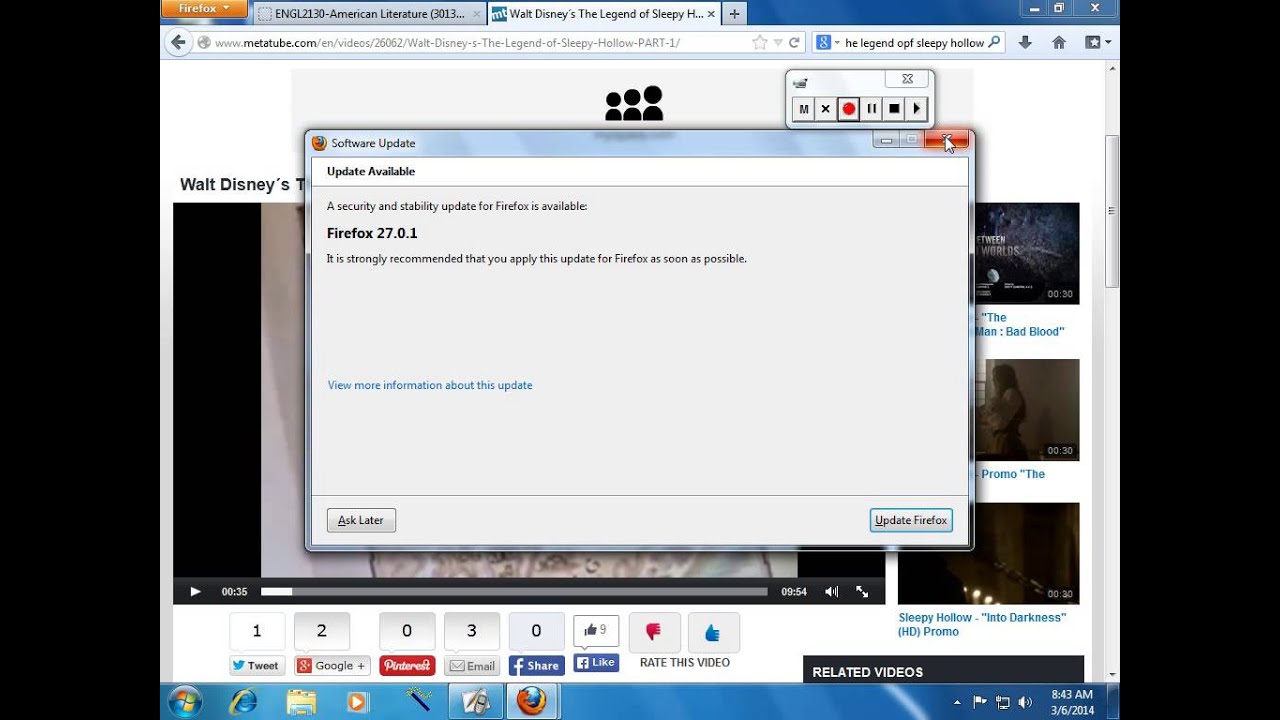Click Firefox icon in the taskbar
Image resolution: width=1280 pixels, height=720 pixels.
(532, 702)
